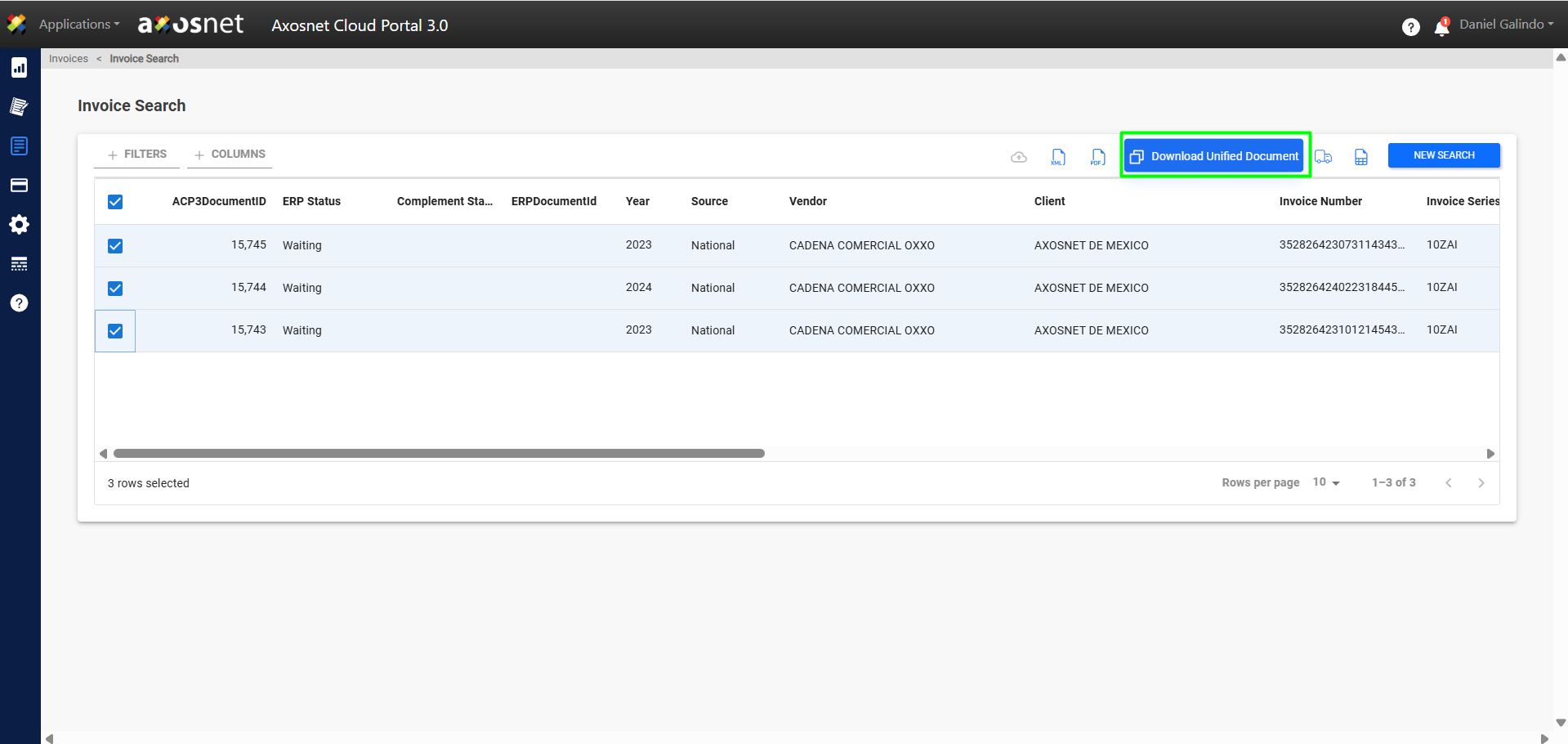Select the document ID cell 15,744
The image size is (1568, 744).
tap(248, 288)
